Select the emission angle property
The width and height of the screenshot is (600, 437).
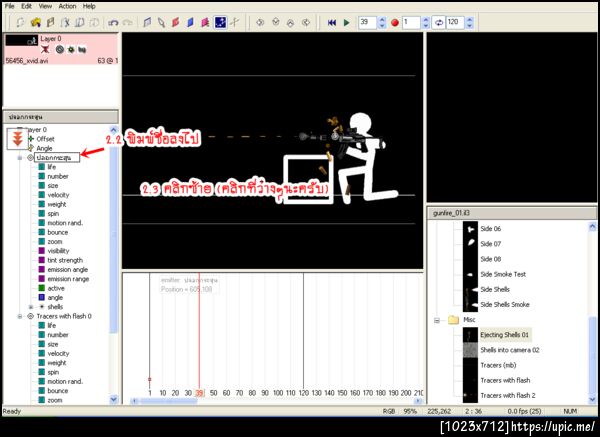pos(68,269)
